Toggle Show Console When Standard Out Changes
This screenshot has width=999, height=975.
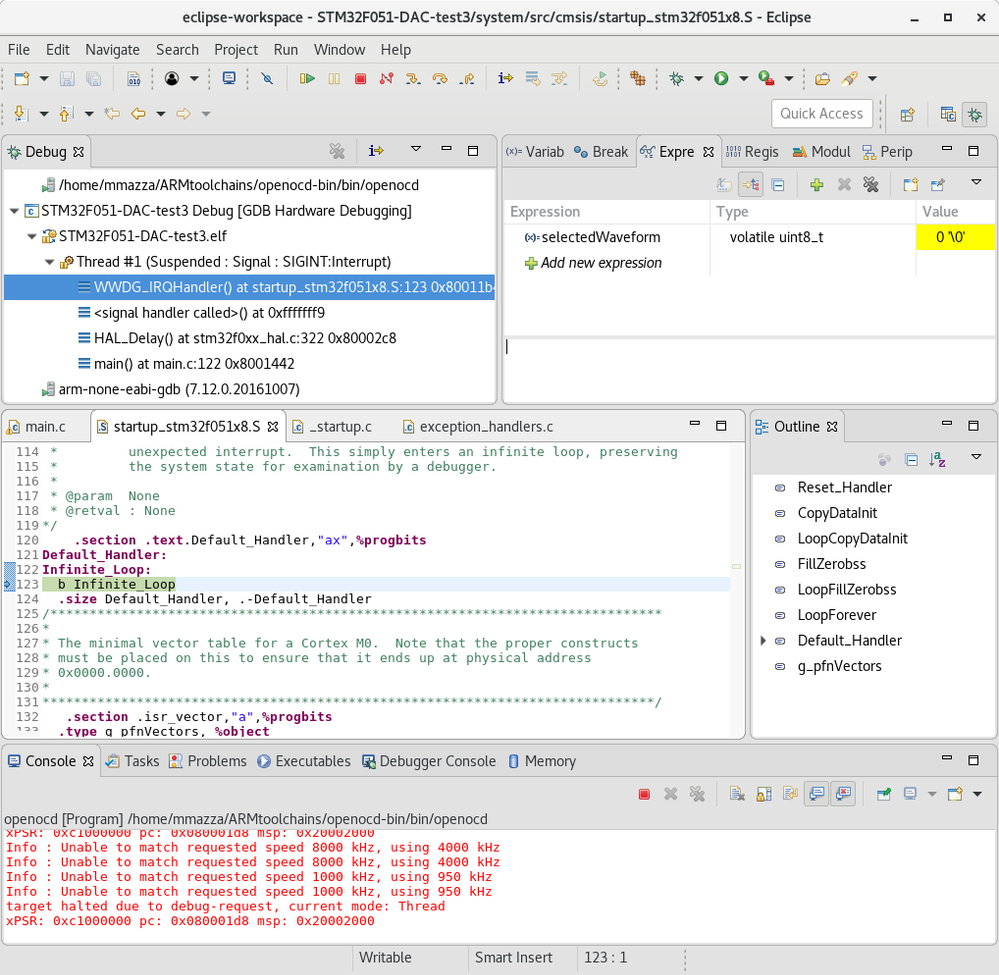coord(817,794)
